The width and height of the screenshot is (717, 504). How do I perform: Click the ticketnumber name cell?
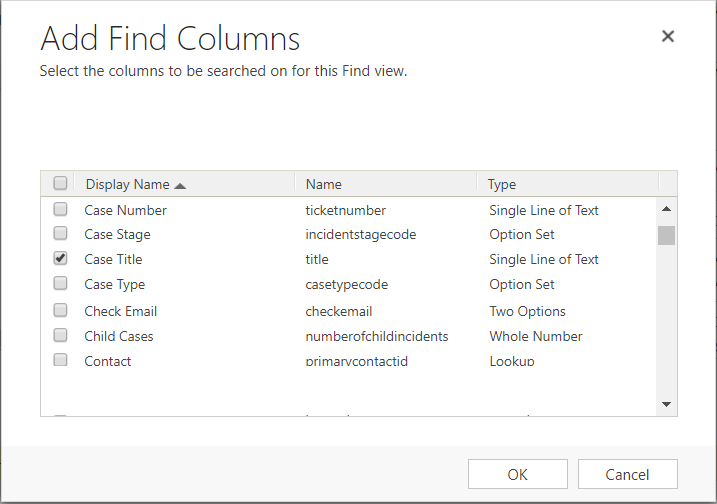click(346, 210)
